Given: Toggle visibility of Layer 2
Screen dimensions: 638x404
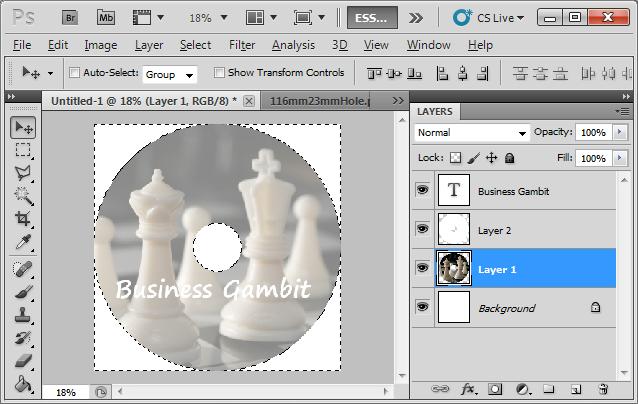Looking at the screenshot, I should (422, 230).
